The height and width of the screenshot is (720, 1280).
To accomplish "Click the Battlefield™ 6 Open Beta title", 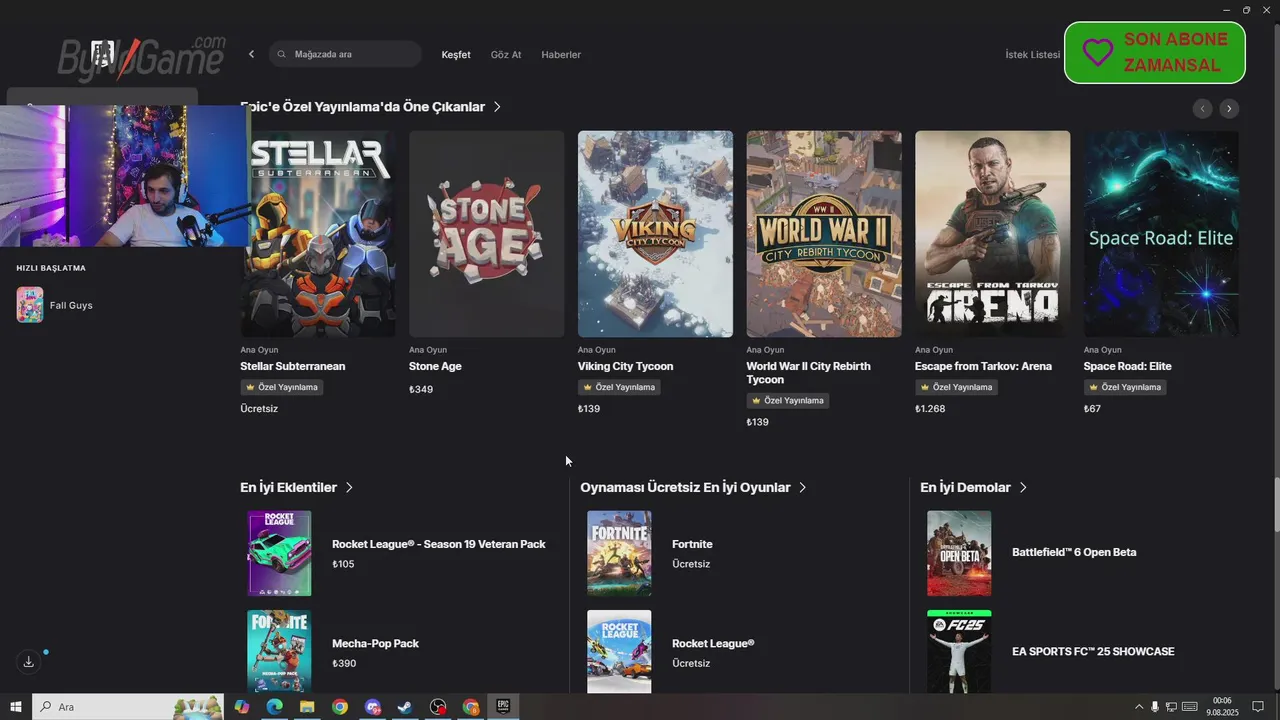I will click(x=1074, y=552).
